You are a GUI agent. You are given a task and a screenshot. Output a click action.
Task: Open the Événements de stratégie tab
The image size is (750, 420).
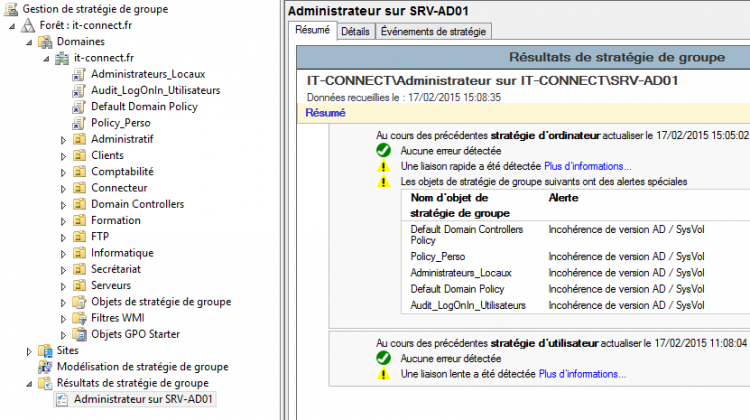click(x=433, y=32)
